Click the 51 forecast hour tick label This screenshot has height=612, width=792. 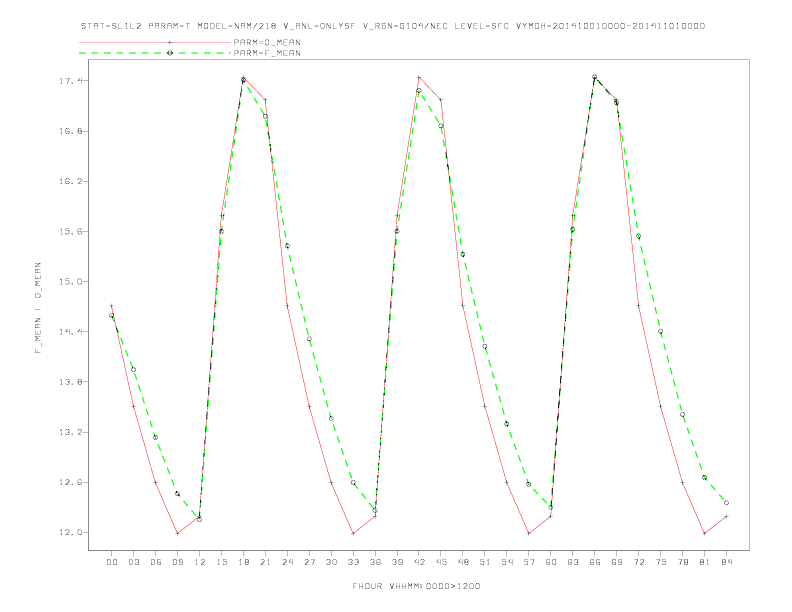(485, 562)
